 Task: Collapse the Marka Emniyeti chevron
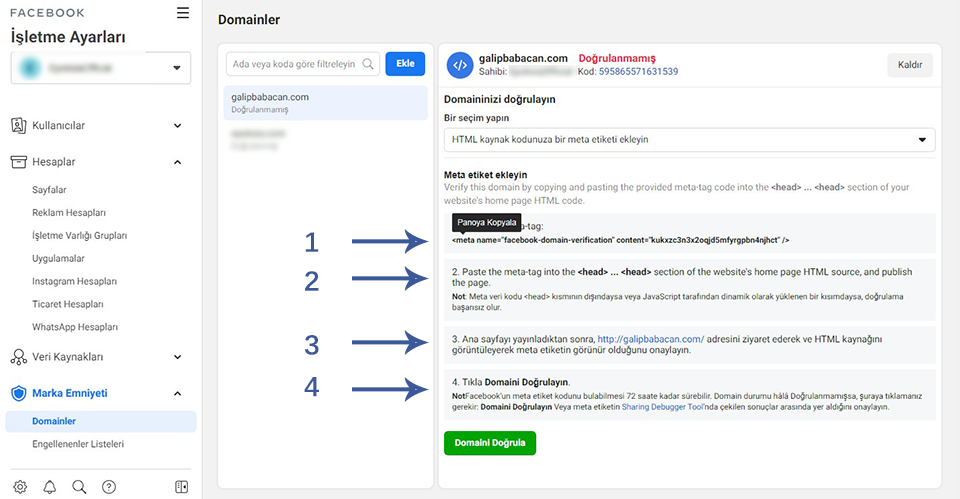178,394
